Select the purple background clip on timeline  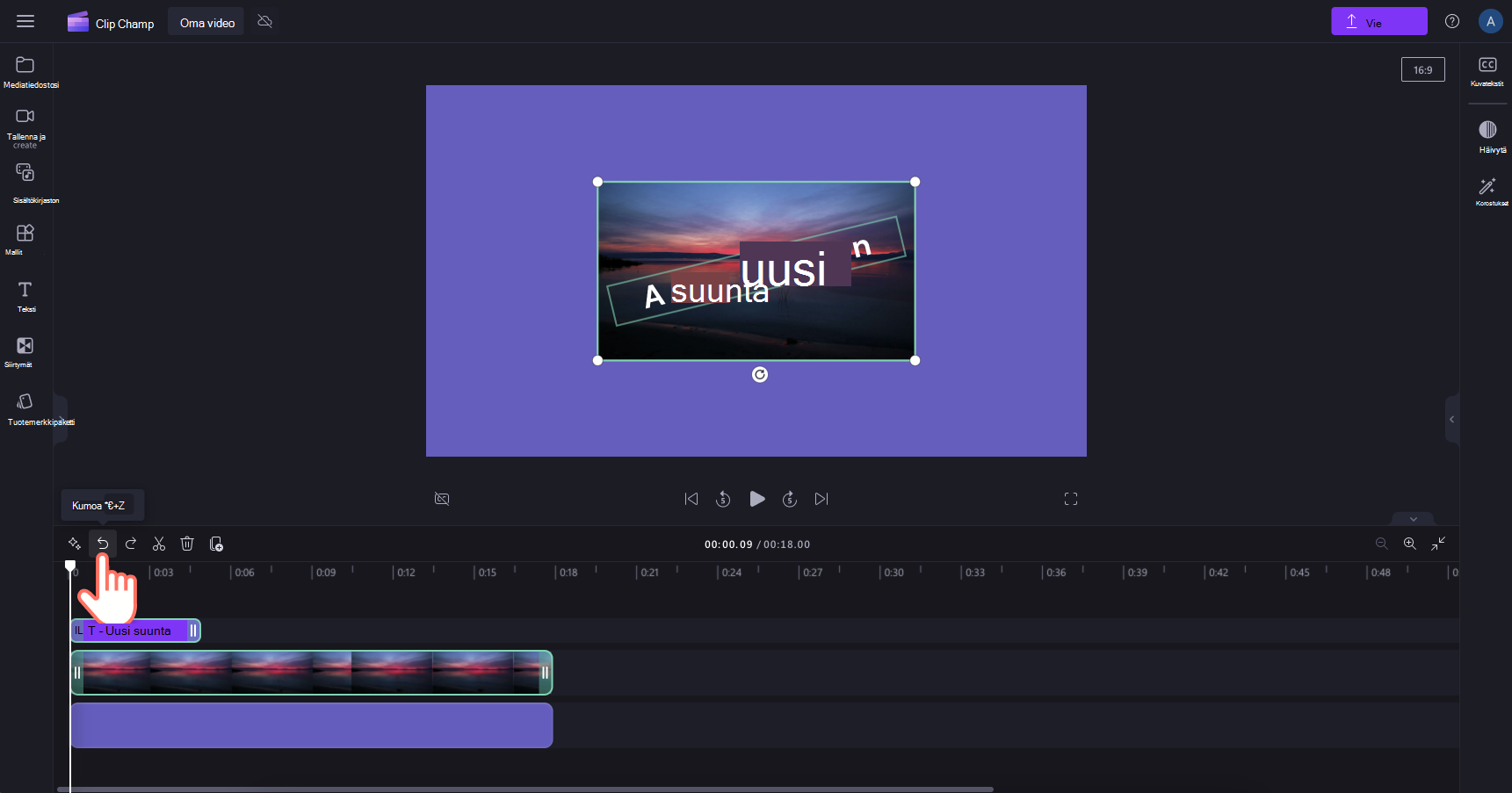tap(311, 725)
